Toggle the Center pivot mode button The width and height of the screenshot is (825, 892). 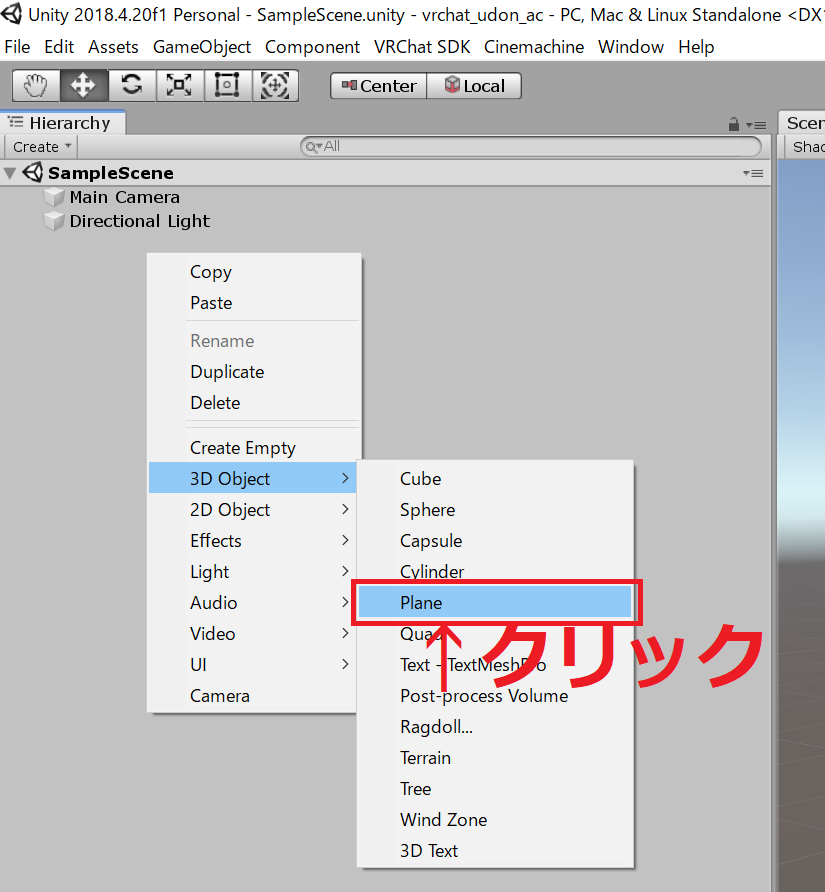pyautogui.click(x=378, y=86)
